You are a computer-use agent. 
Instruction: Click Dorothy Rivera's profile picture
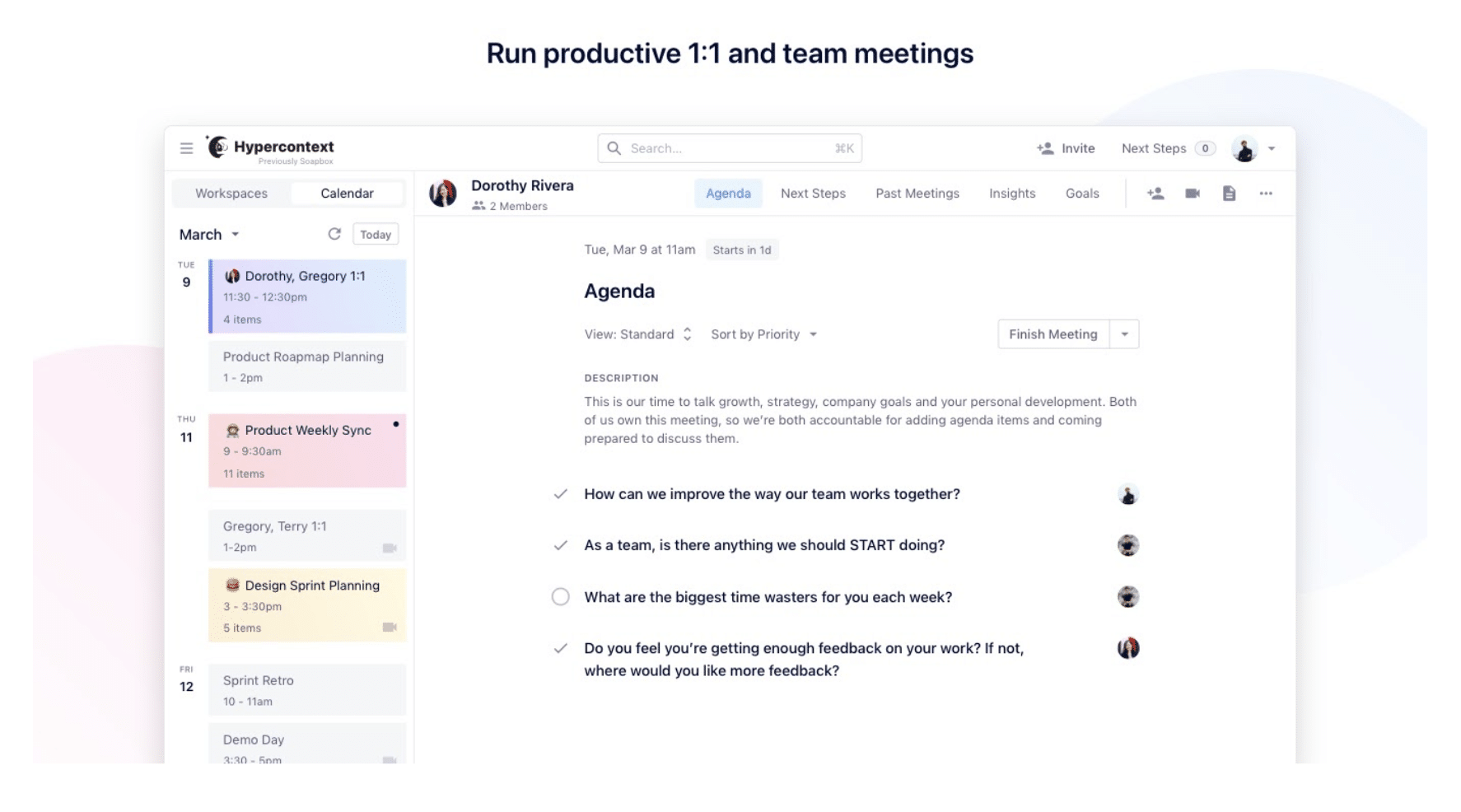click(443, 194)
